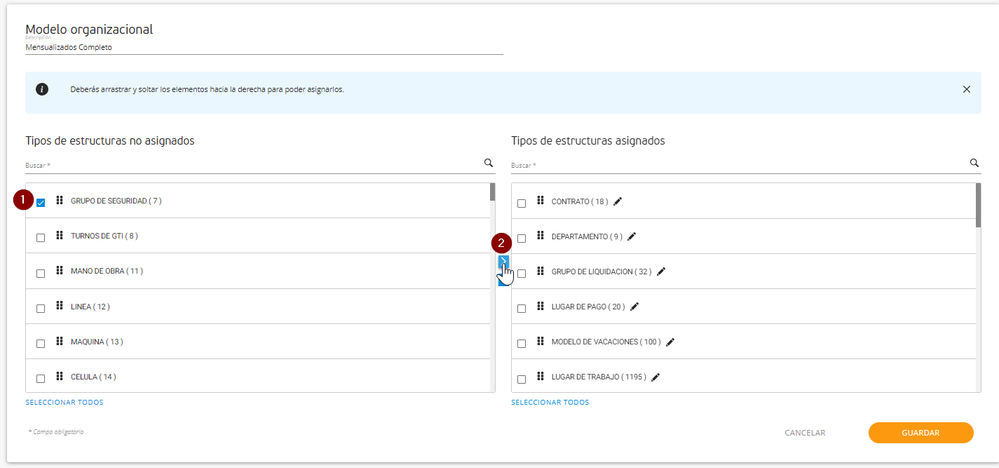Click the unassigned list scrollbar thumb
999x468 pixels.
492,192
